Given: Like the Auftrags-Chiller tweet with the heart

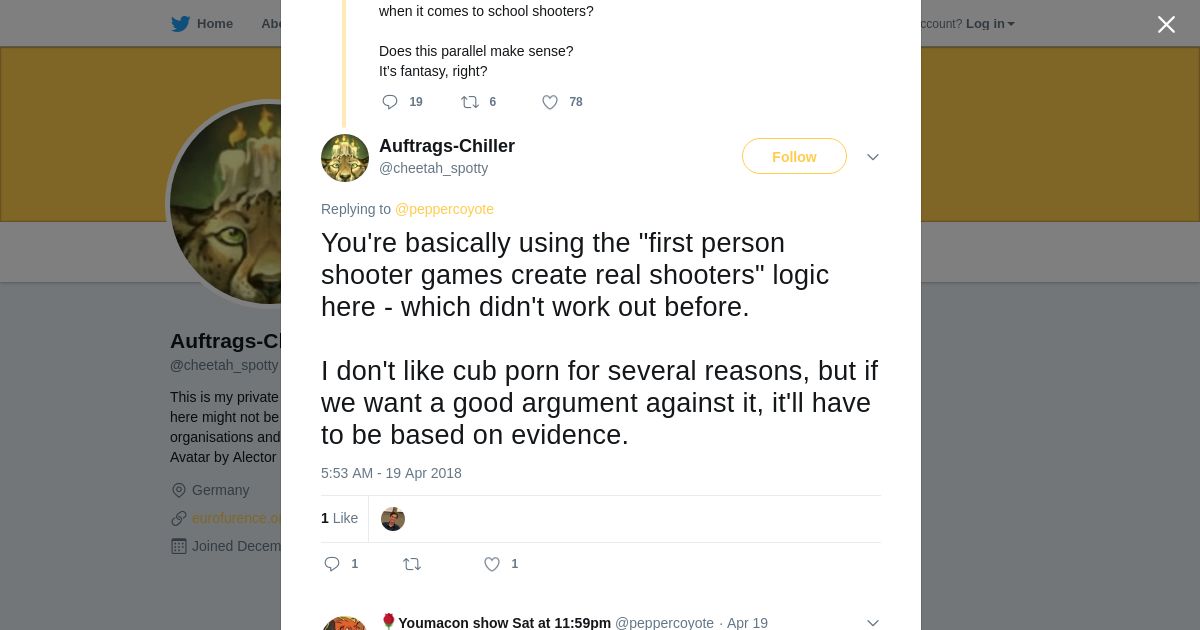Looking at the screenshot, I should pyautogui.click(x=492, y=564).
